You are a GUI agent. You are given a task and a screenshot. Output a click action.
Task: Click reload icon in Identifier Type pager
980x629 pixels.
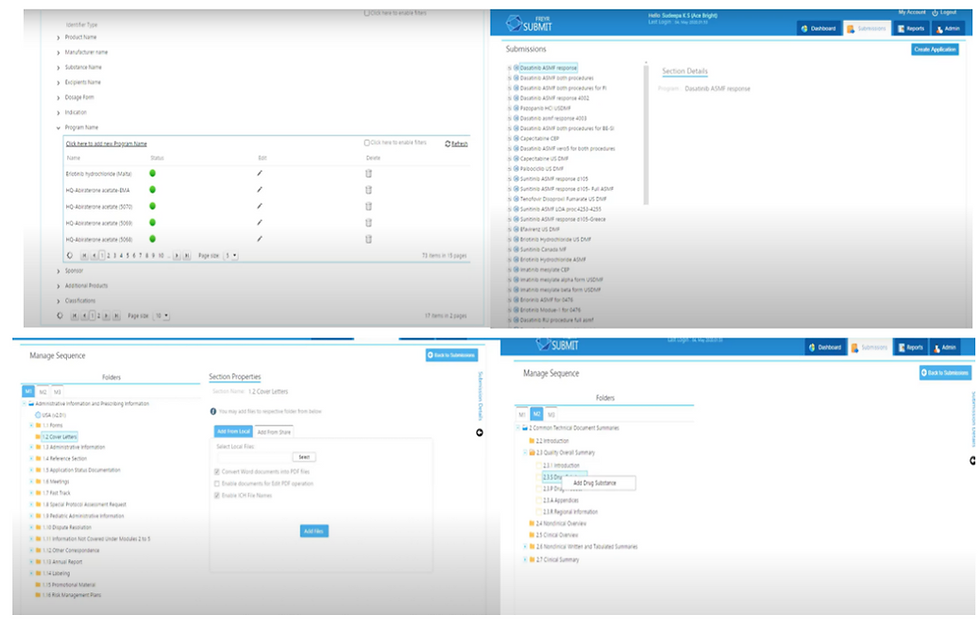coord(60,316)
